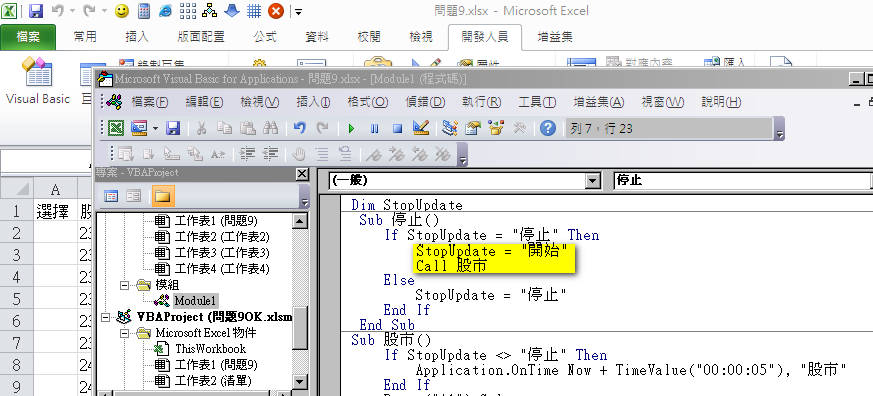The height and width of the screenshot is (396, 873).
Task: Select Module1 in the project tree
Action: 195,301
